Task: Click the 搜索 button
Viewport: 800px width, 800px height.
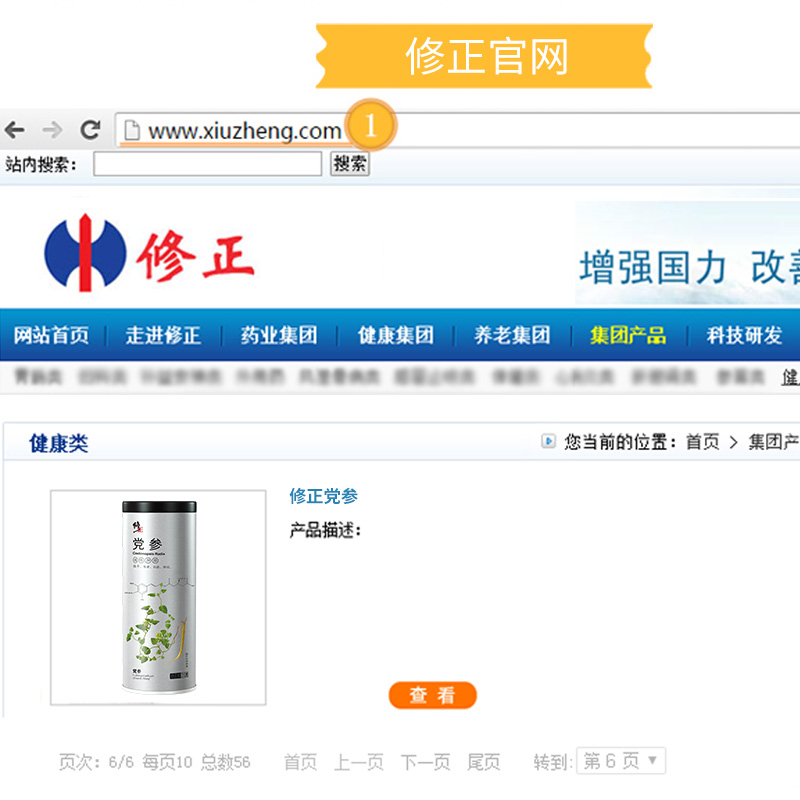Action: [x=349, y=164]
